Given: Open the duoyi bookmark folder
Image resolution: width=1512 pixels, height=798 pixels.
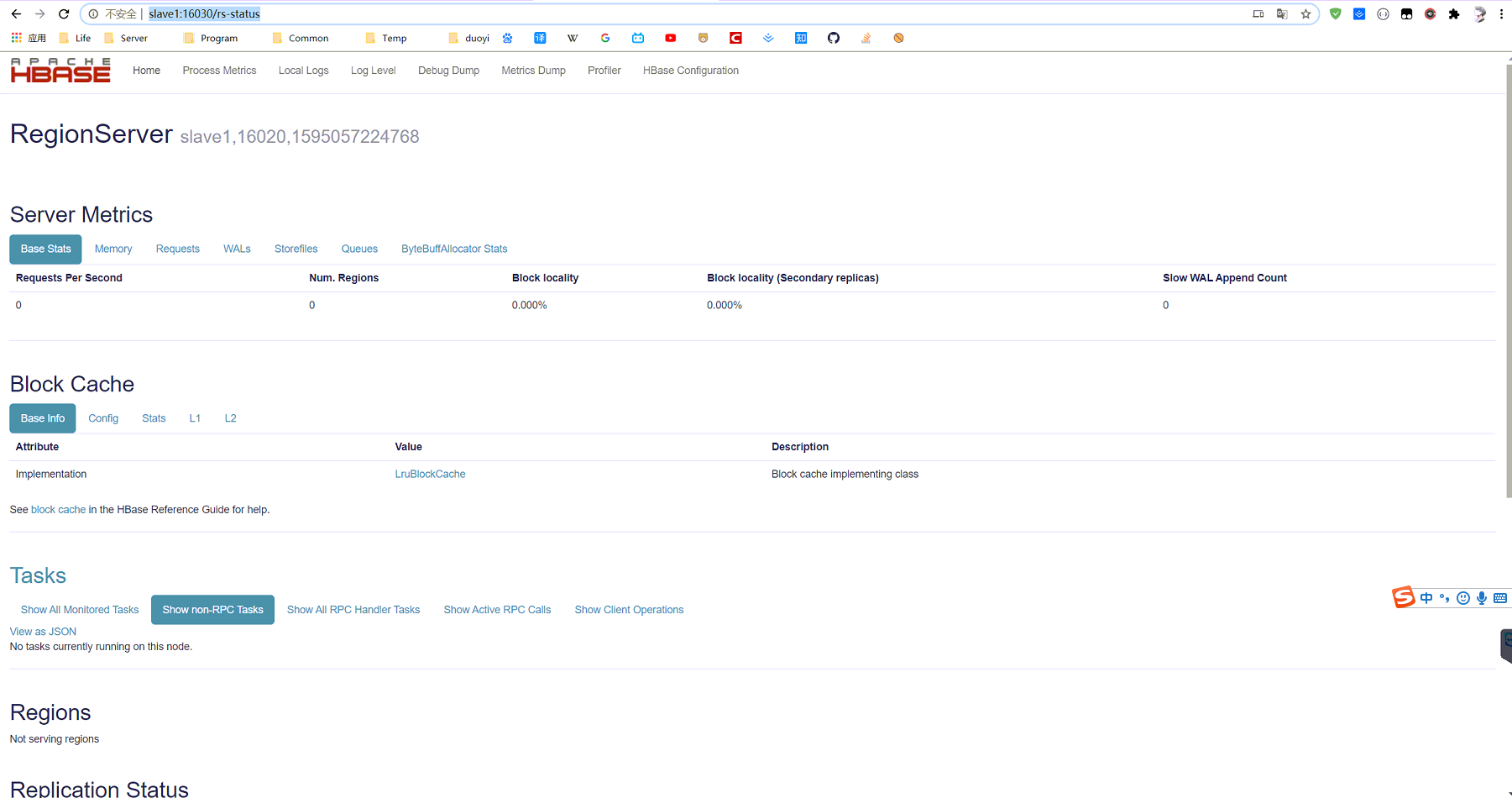Looking at the screenshot, I should pos(469,38).
